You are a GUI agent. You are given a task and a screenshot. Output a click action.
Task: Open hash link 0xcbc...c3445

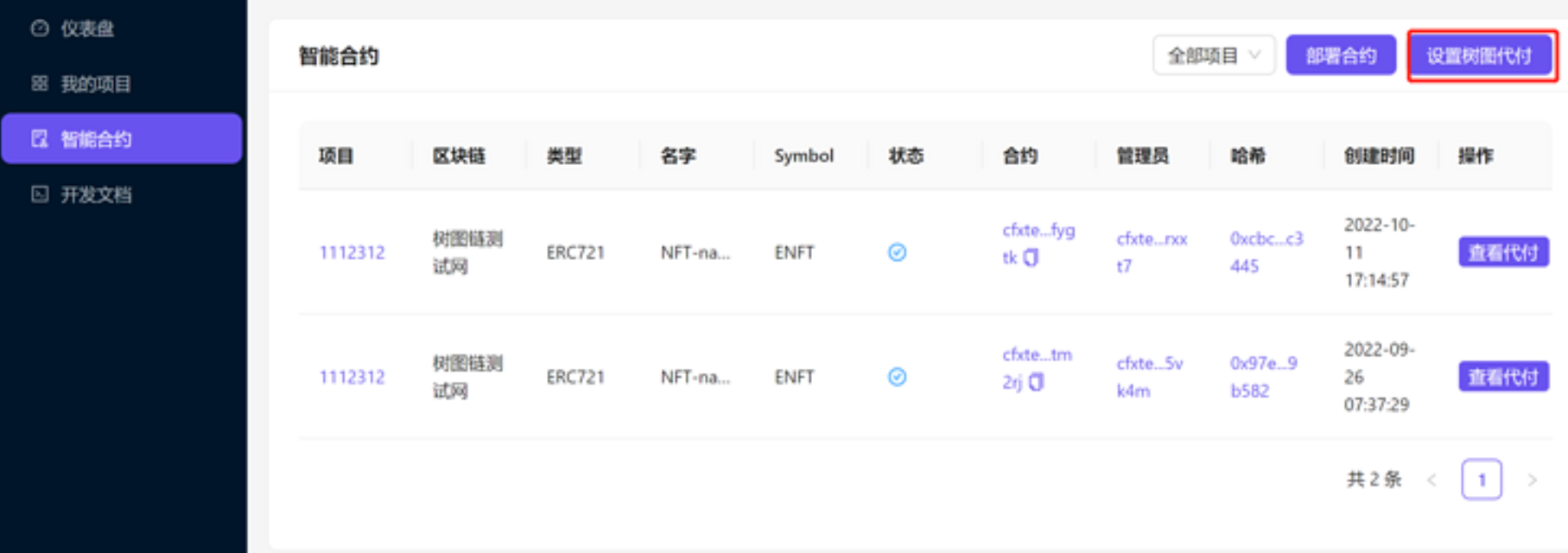click(1266, 252)
